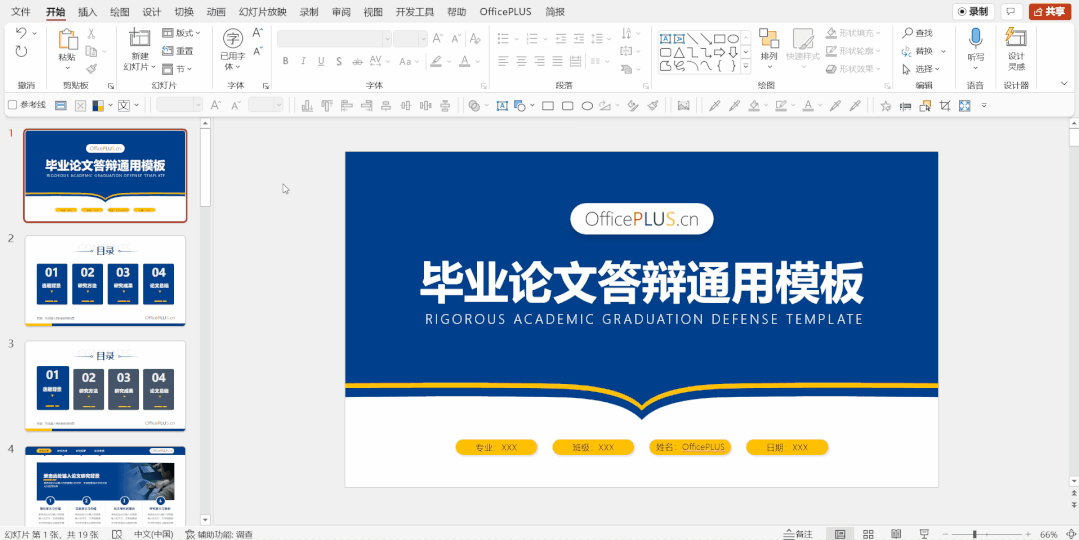Select slide 2 目录 thumbnail
The height and width of the screenshot is (540, 1079).
tap(105, 281)
